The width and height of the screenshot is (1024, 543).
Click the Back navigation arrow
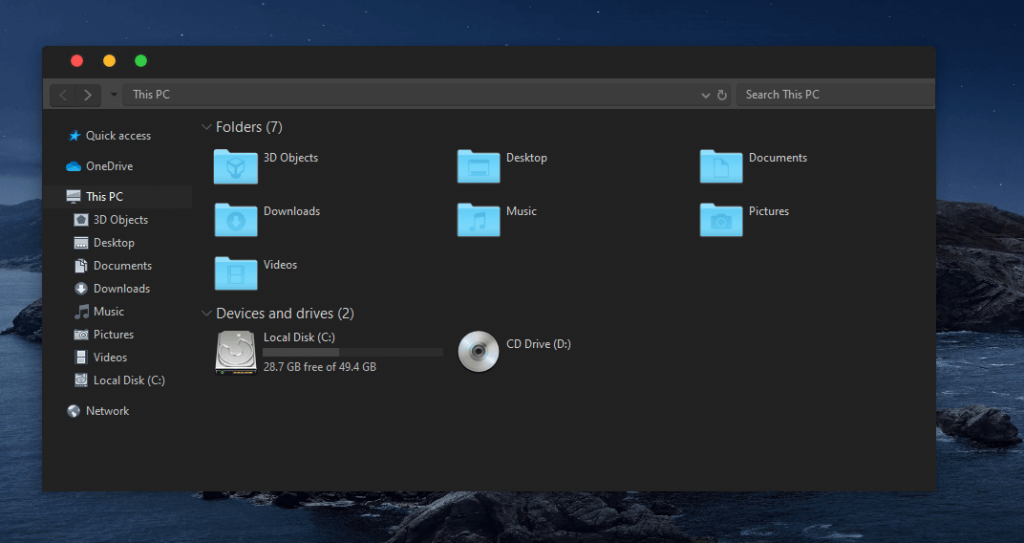point(63,95)
